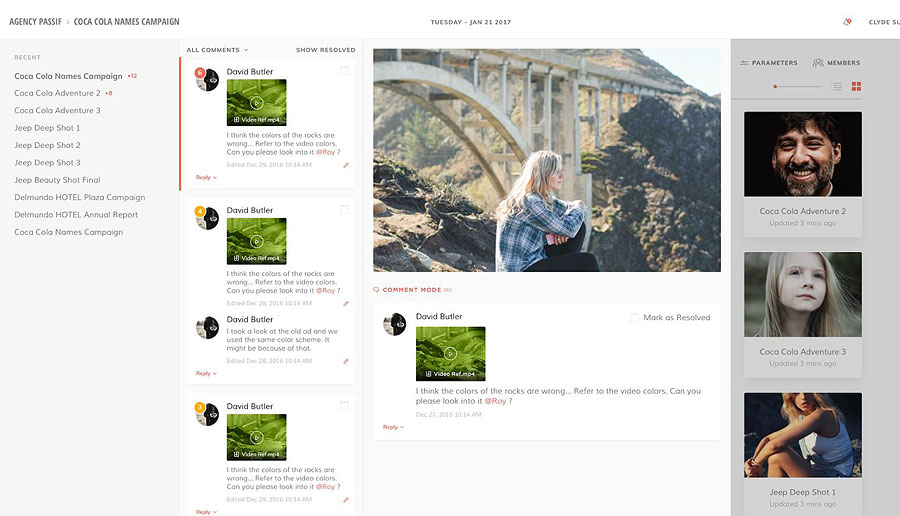Switch to list view layout icon
This screenshot has height=516, width=900.
(837, 86)
